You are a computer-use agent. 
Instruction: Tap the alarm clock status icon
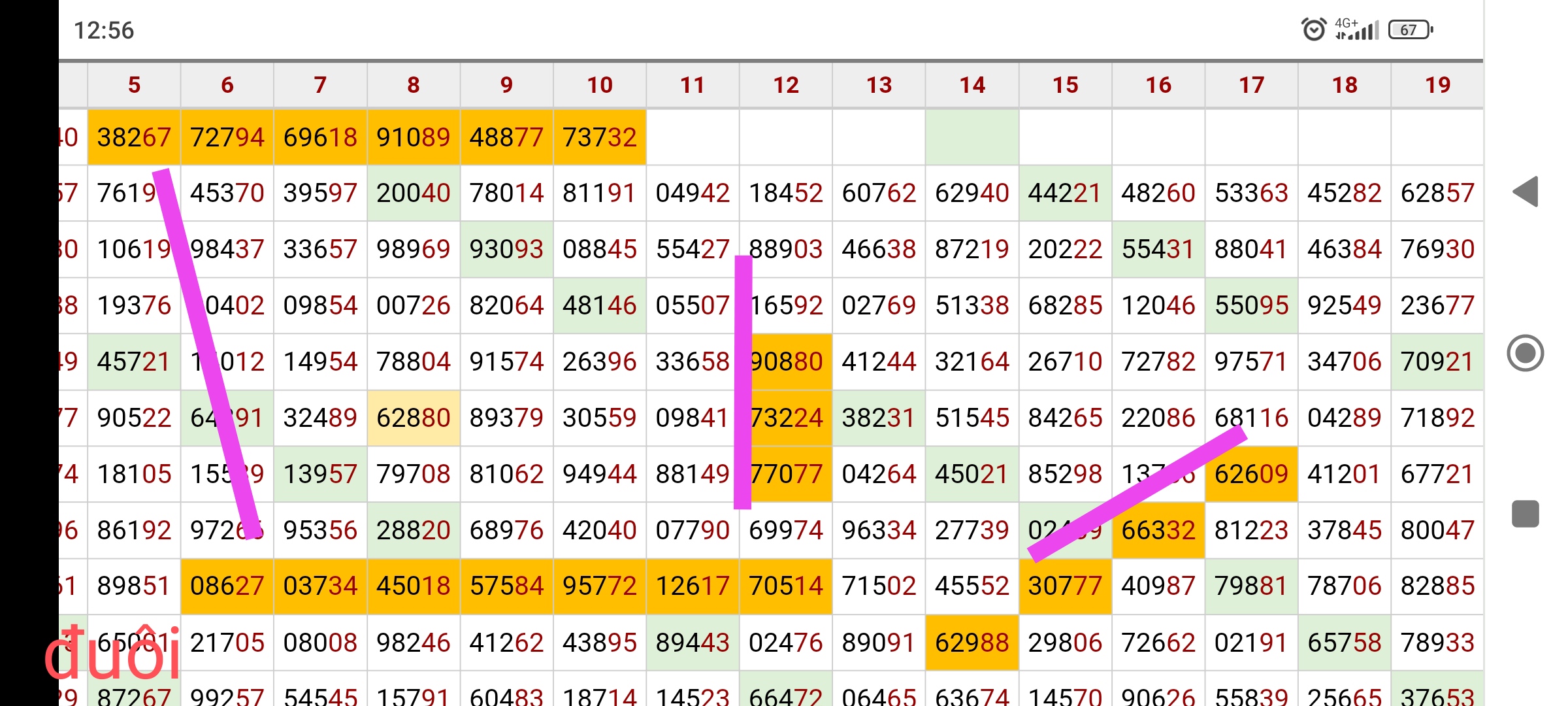pos(1313,29)
